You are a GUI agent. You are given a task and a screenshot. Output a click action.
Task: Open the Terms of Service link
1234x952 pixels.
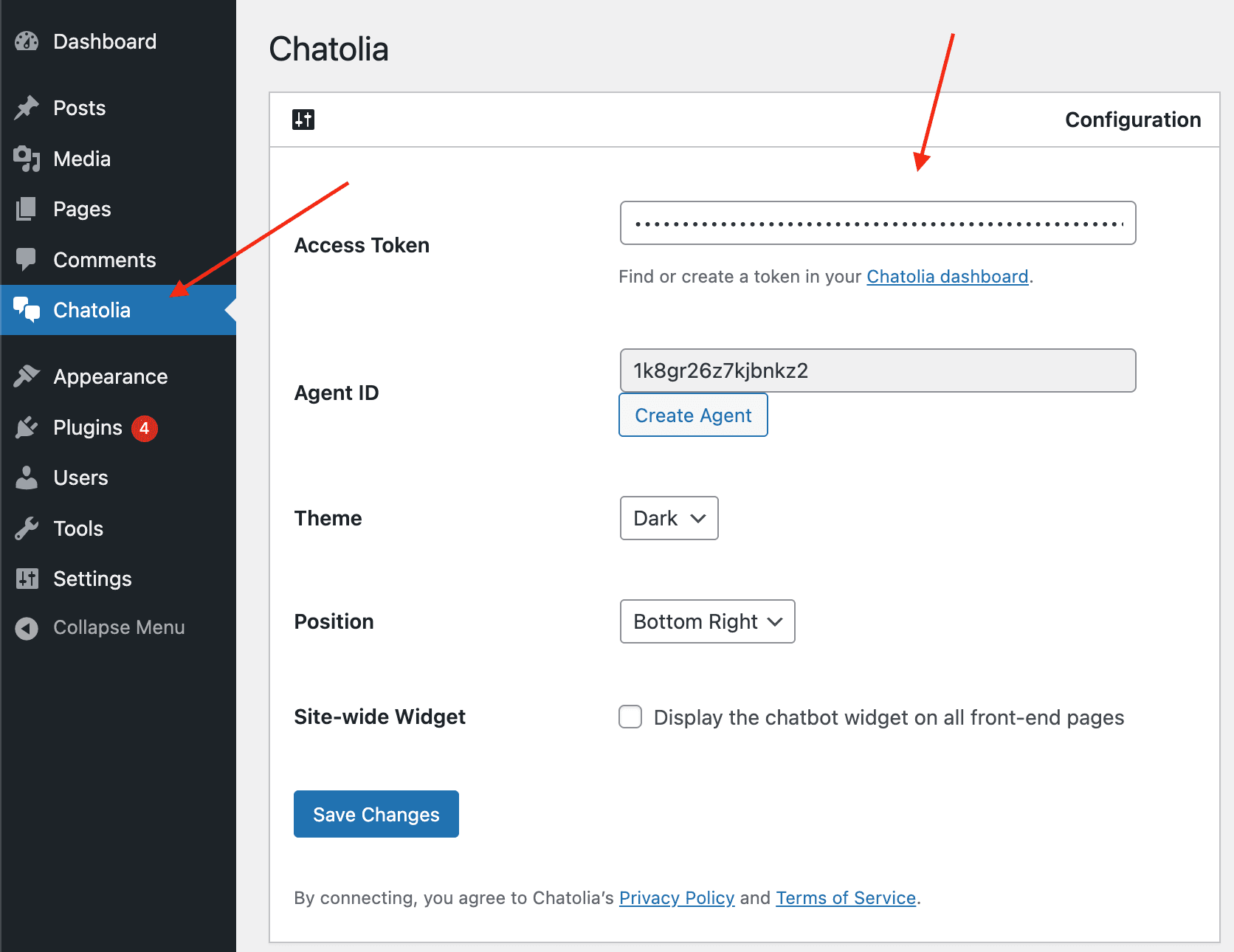pyautogui.click(x=846, y=898)
